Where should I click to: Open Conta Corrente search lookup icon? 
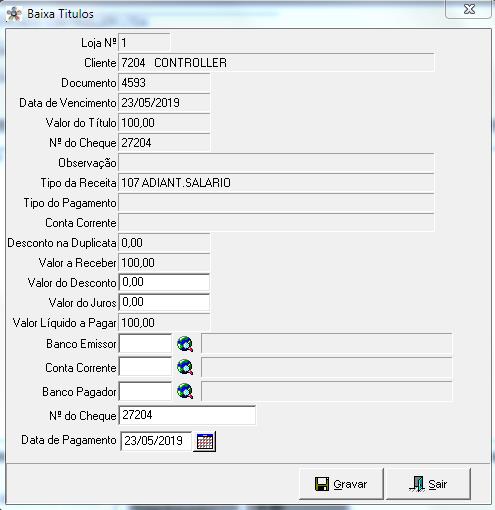[x=185, y=367]
